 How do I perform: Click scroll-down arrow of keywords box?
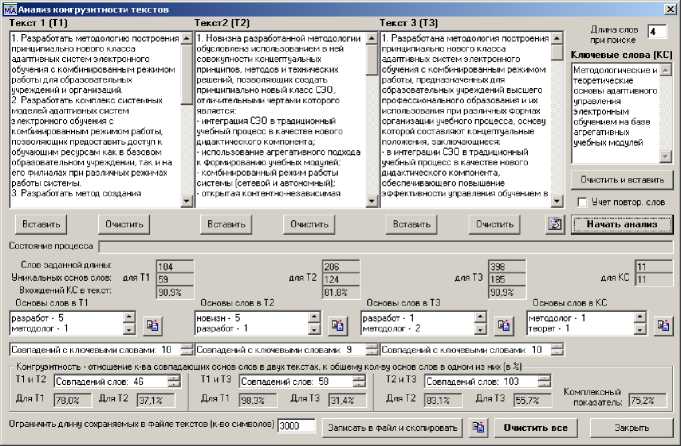(666, 157)
